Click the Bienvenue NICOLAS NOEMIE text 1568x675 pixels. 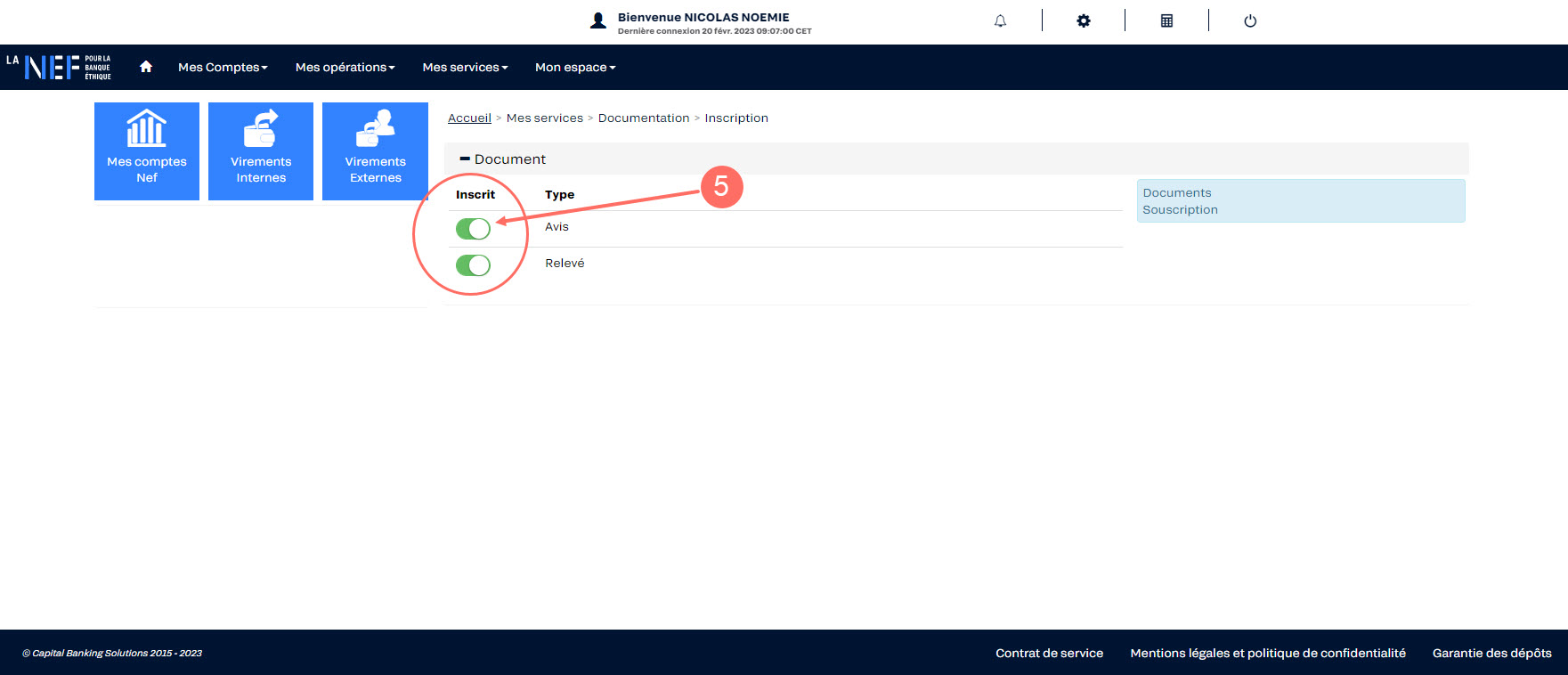point(703,17)
